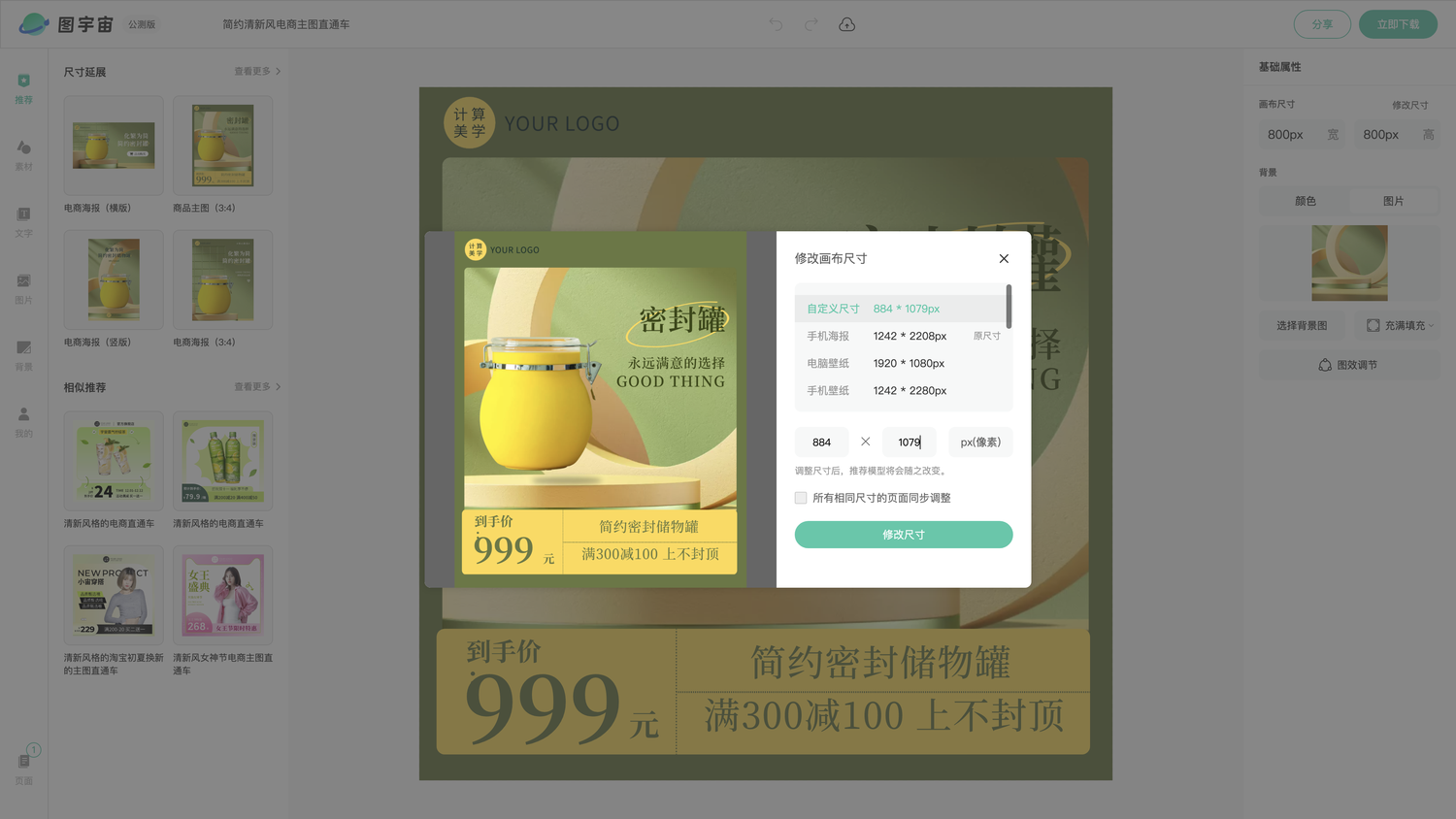Click the cloud save icon
The width and height of the screenshot is (1456, 819).
(847, 24)
